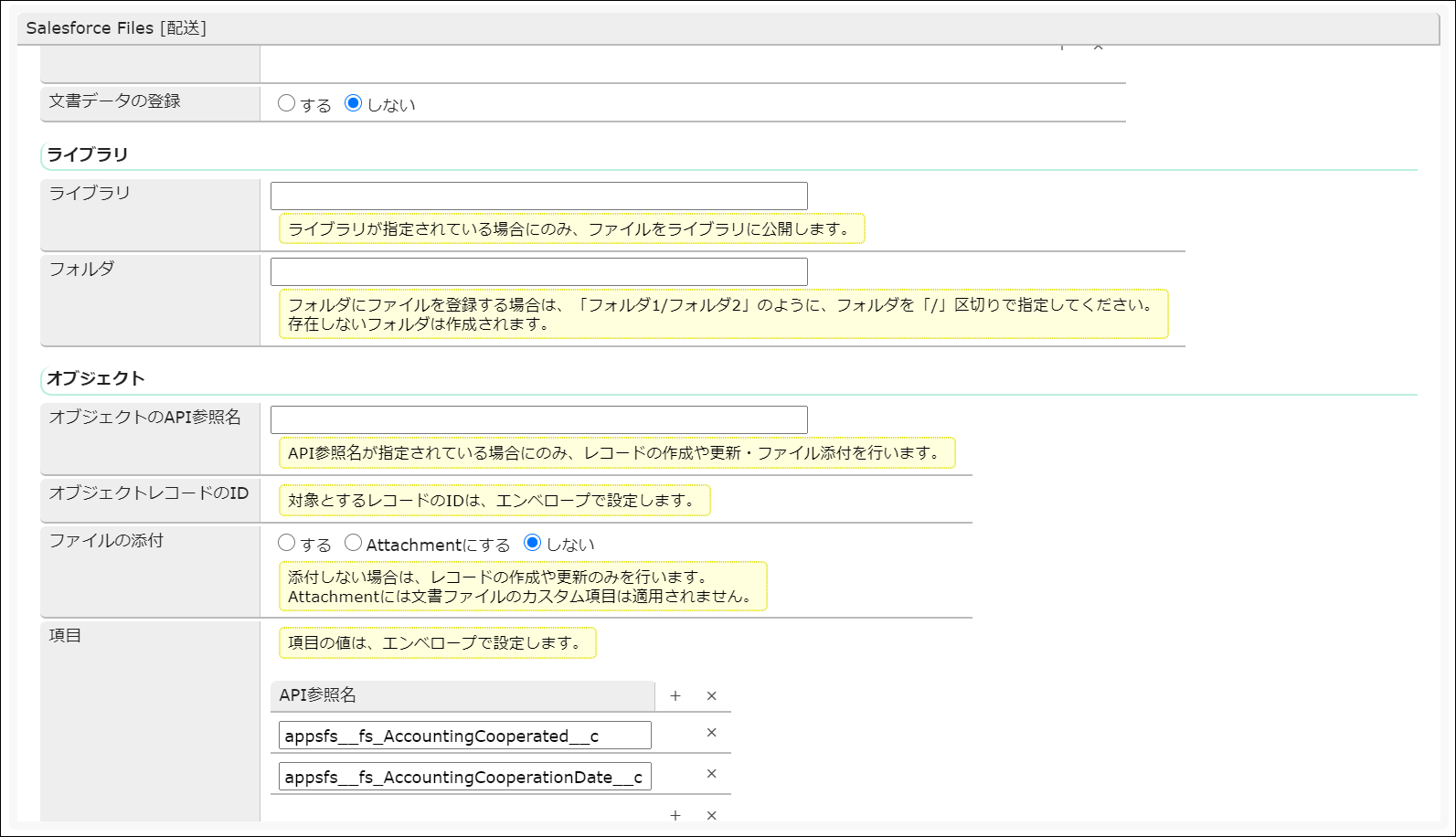Select しない for 文書データの登録

tap(353, 103)
